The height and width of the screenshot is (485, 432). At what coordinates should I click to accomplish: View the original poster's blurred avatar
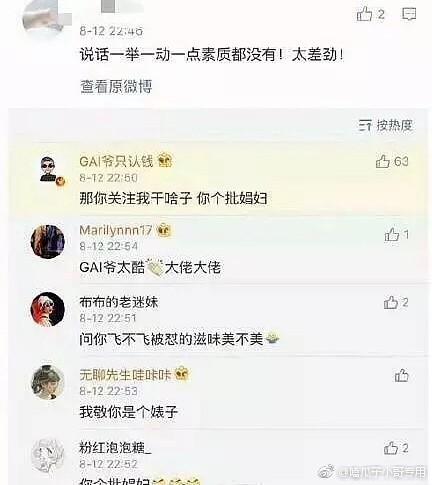click(44, 17)
